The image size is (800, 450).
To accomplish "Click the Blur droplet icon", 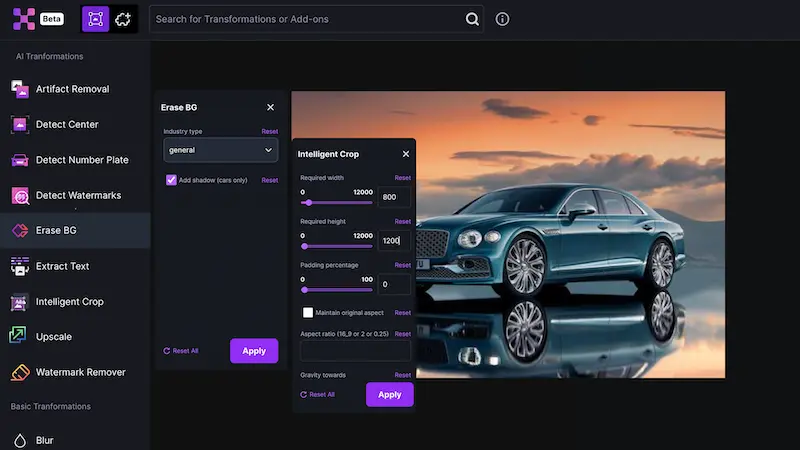I will click(x=20, y=440).
